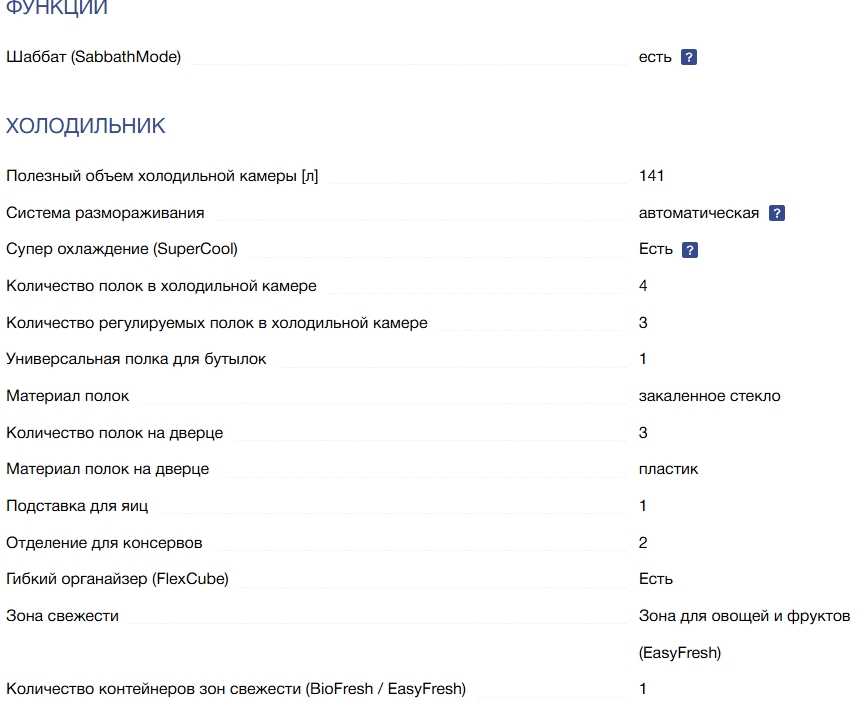Select 'закаленное стекло' shelf material value
This screenshot has width=867, height=708.
(709, 396)
